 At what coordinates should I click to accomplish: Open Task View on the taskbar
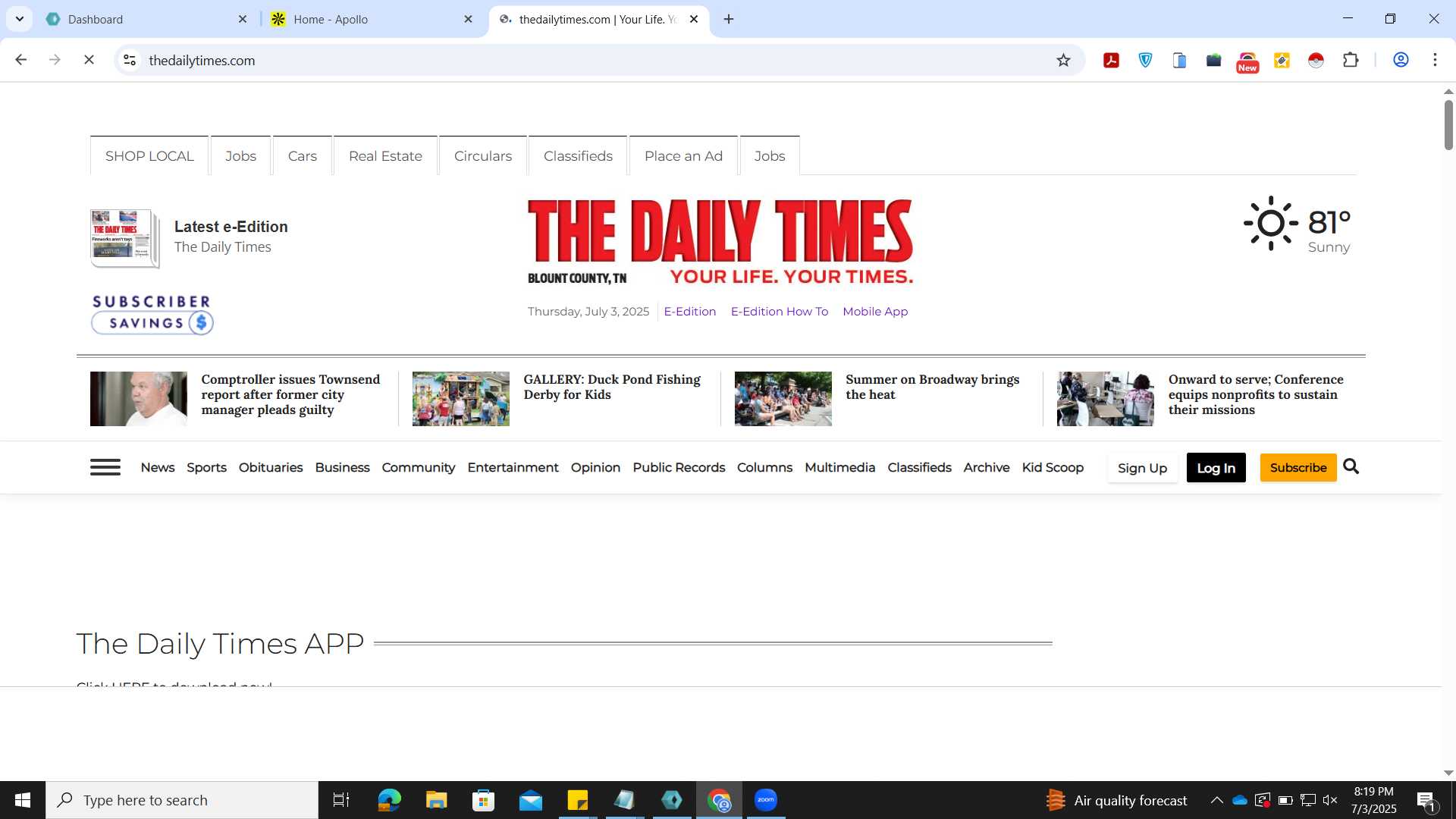(x=341, y=800)
